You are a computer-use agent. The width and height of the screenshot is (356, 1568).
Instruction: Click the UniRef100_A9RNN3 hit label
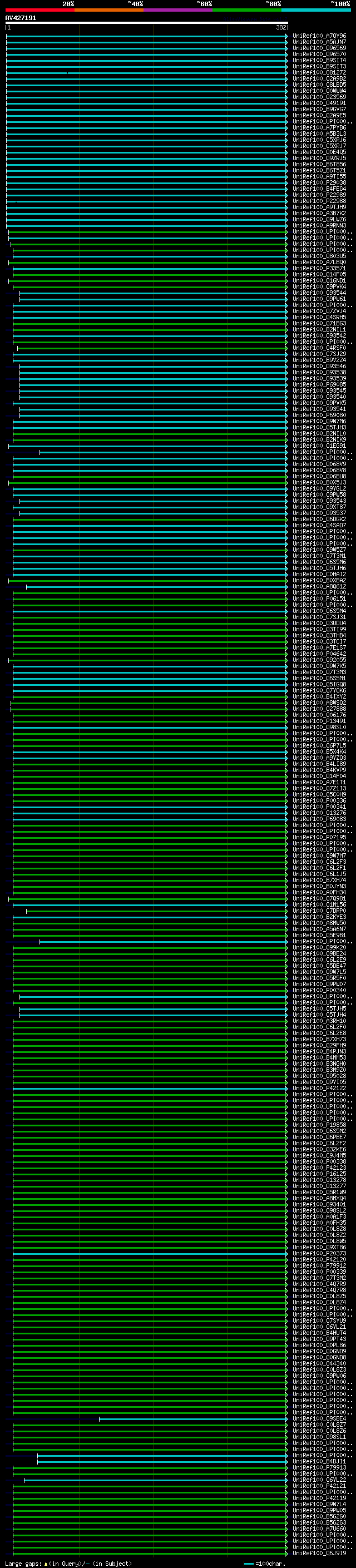pyautogui.click(x=319, y=226)
